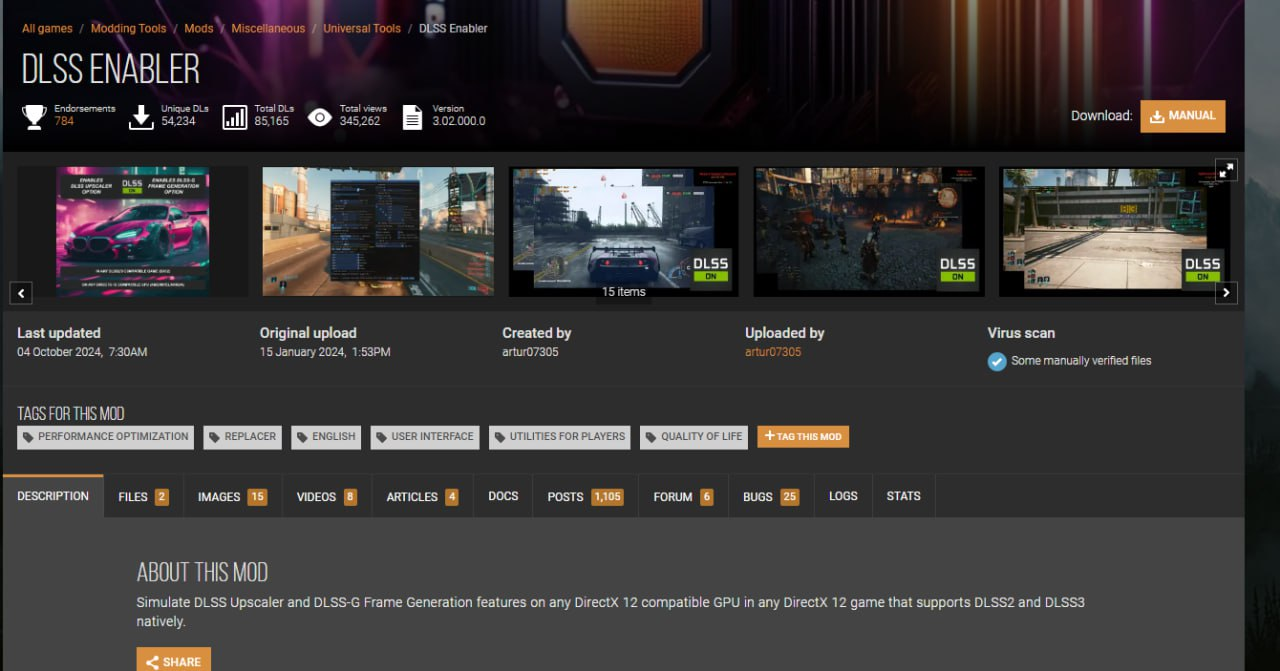Open the pink car promo thumbnail

[x=133, y=231]
